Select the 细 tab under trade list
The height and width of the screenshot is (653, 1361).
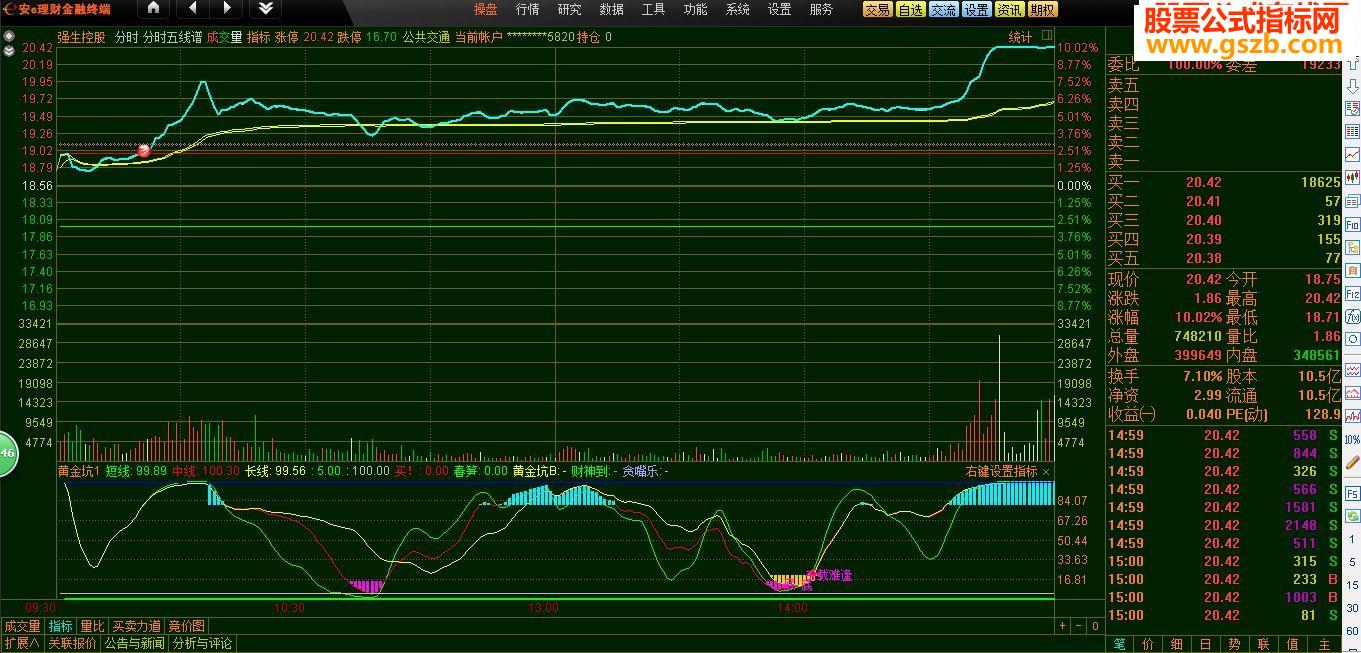click(1177, 644)
